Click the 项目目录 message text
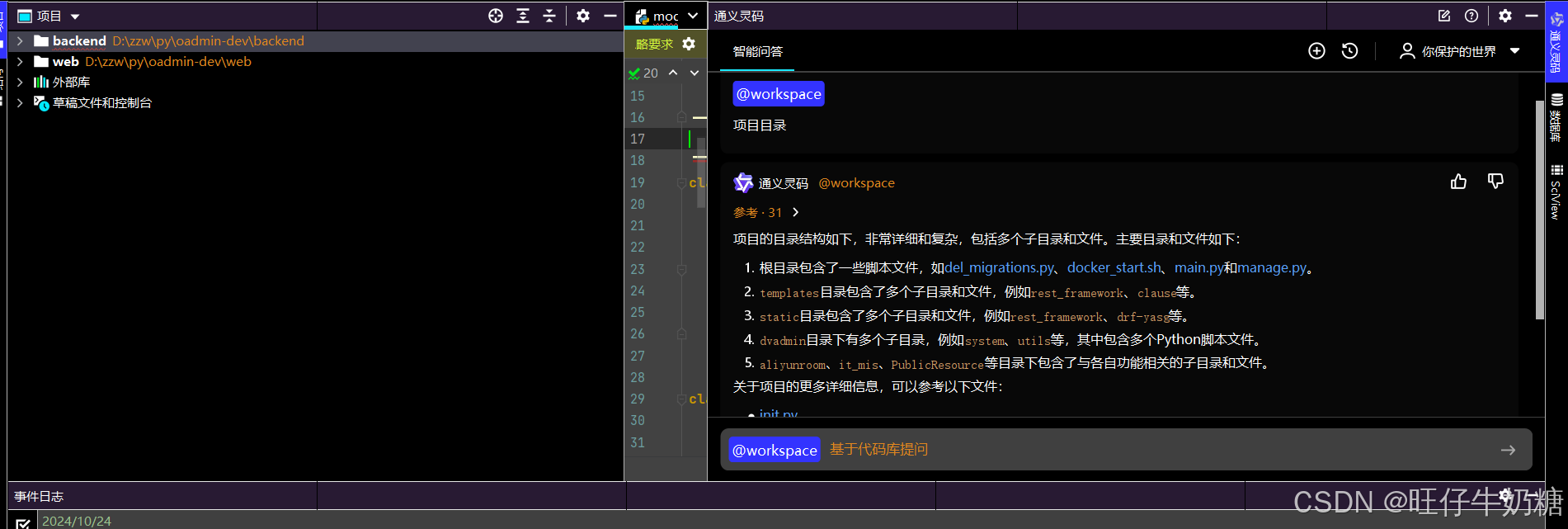 (x=760, y=125)
